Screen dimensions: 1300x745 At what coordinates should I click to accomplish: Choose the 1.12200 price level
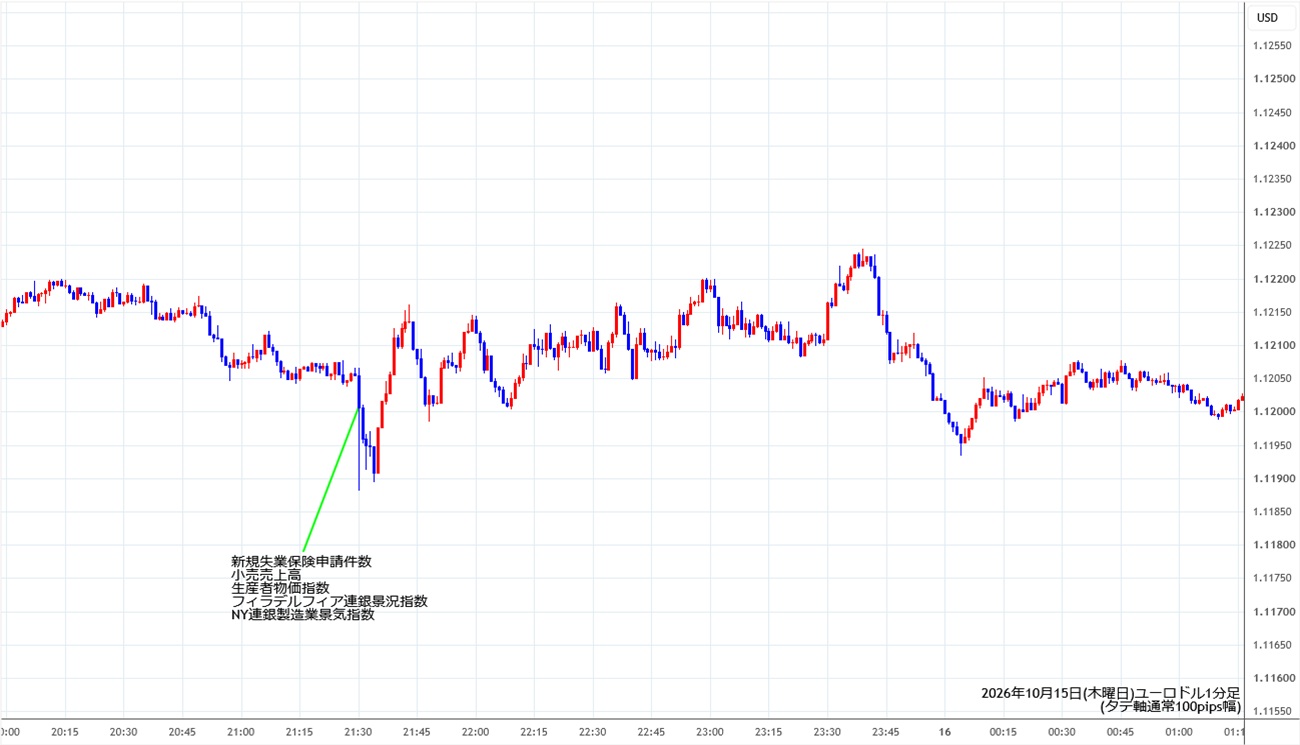point(1272,279)
